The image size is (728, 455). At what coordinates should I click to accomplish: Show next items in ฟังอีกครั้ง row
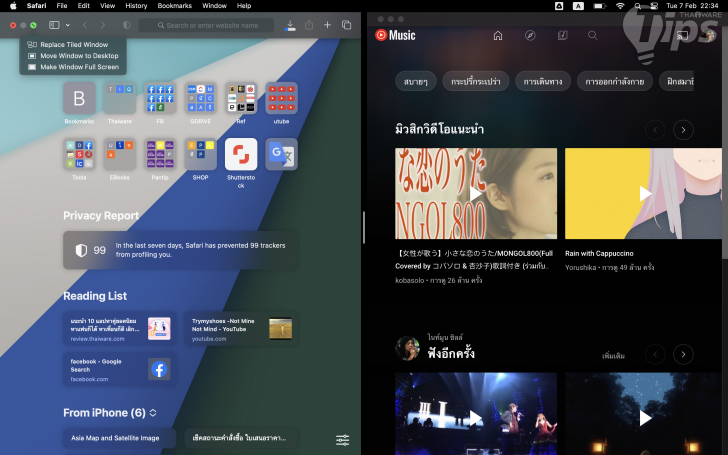pos(683,355)
